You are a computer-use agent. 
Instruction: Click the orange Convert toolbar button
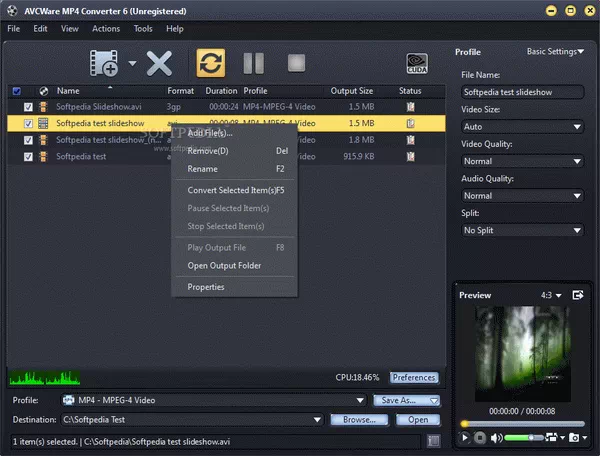pos(211,63)
